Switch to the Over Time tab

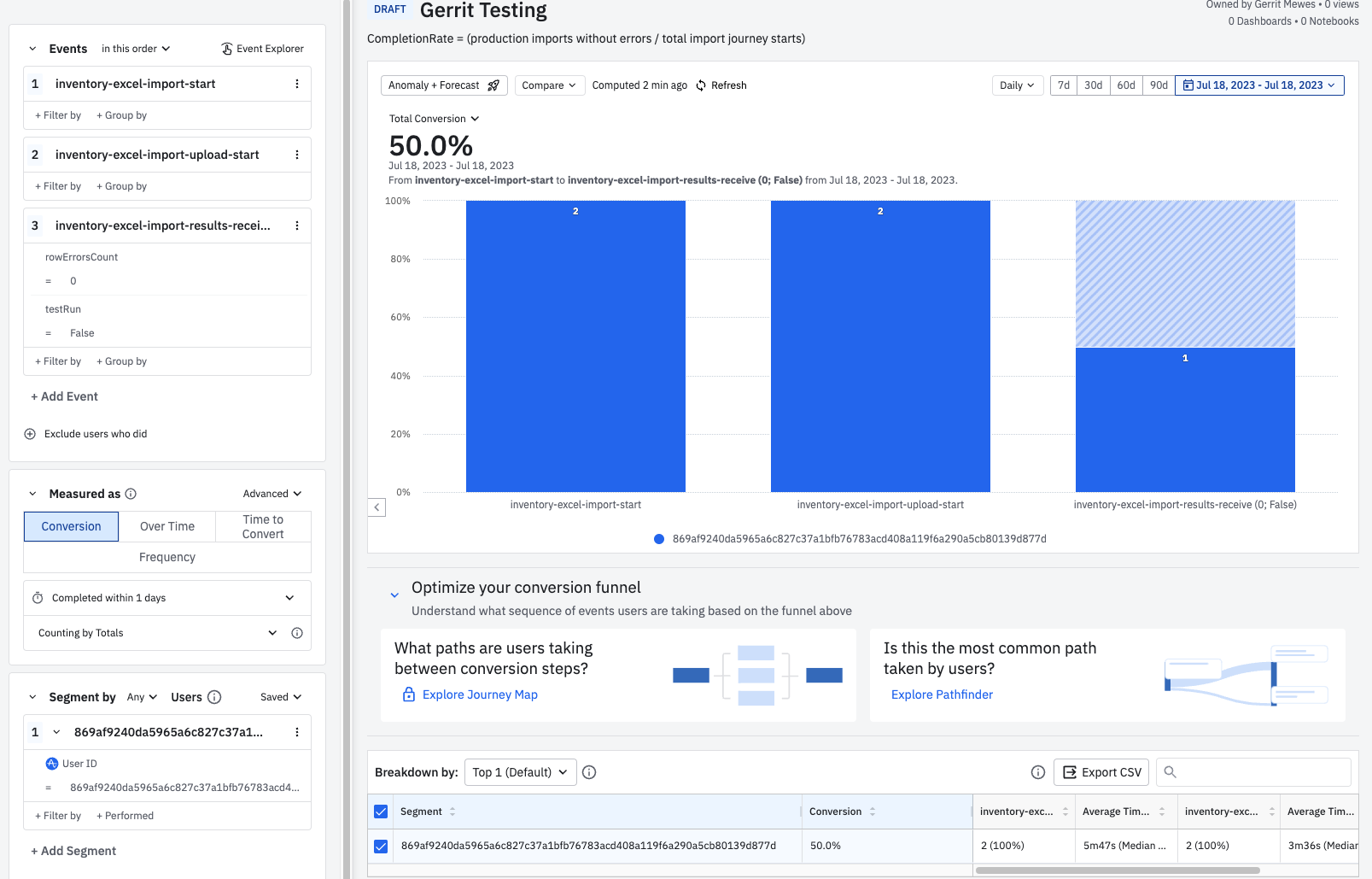pos(167,526)
